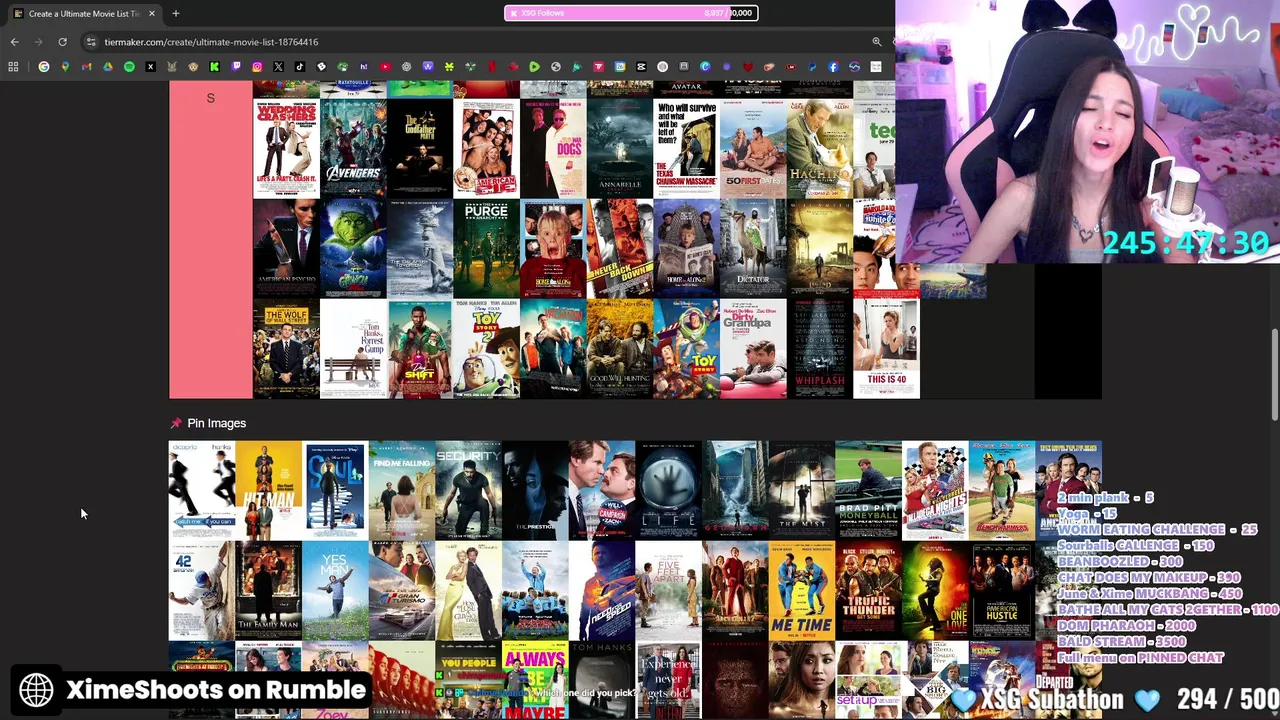Pick The Mist poster from image pool

tap(802, 490)
